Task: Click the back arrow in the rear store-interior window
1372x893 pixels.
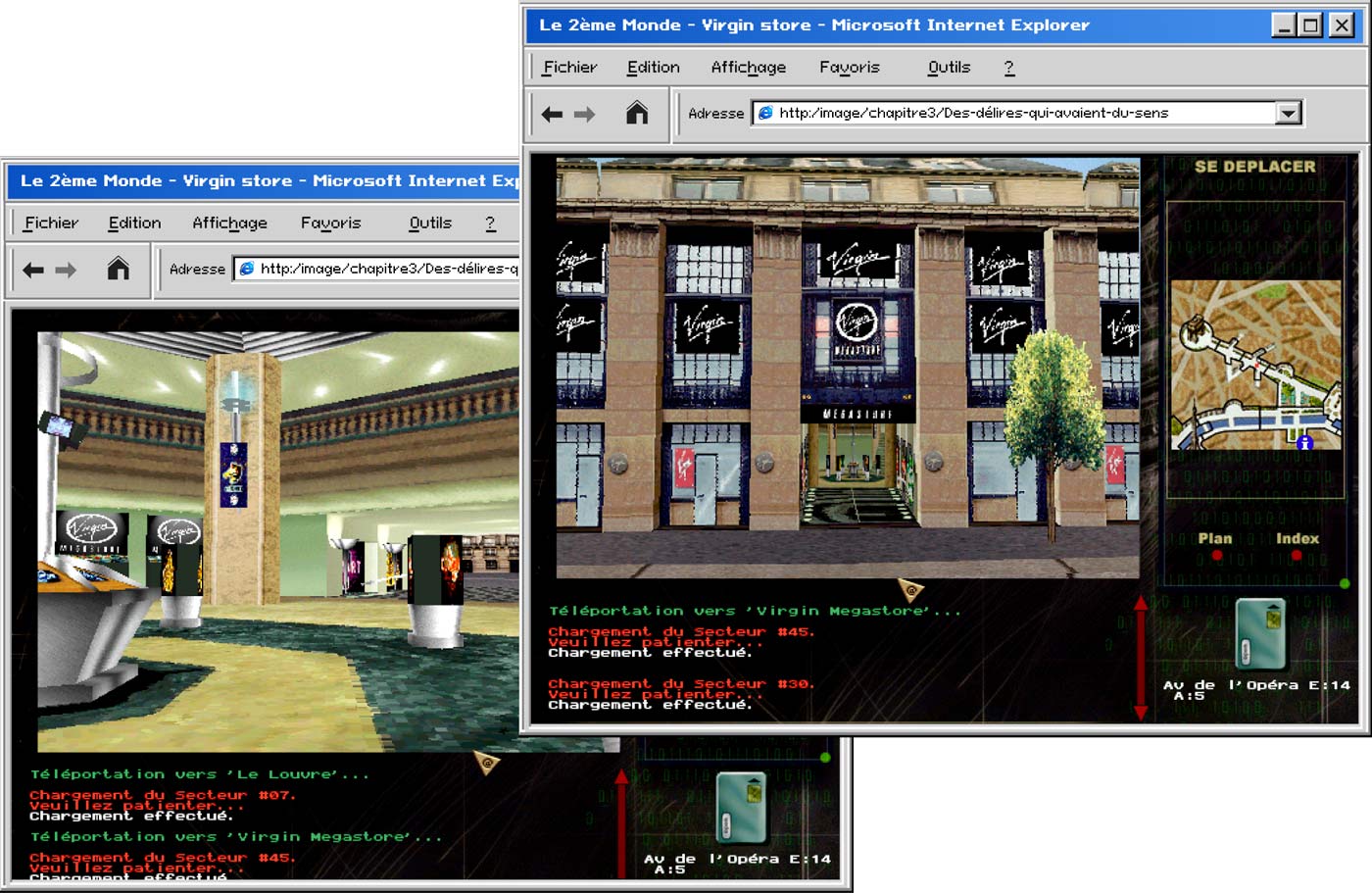Action: (x=33, y=270)
